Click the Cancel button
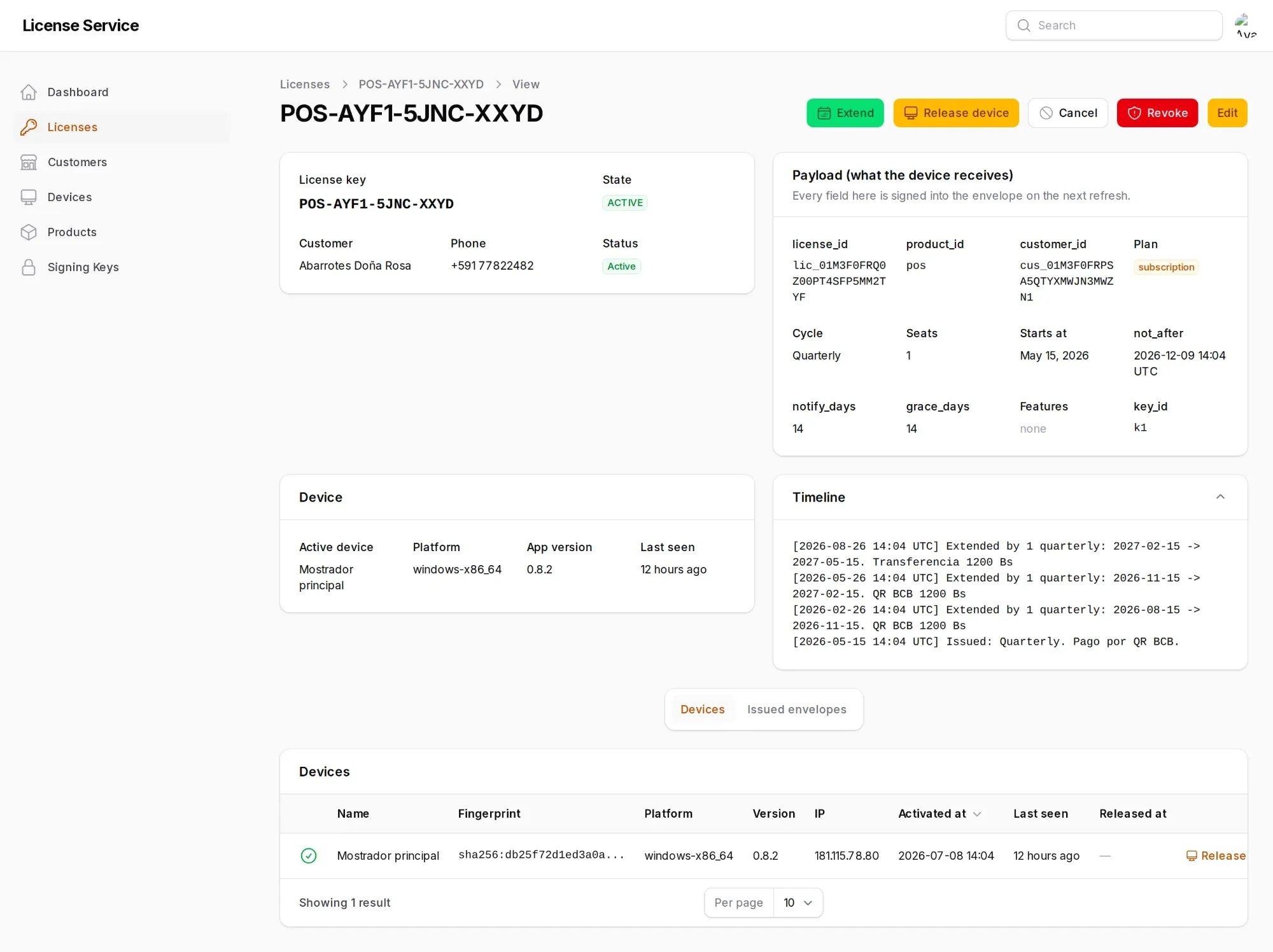1273x952 pixels. [1068, 113]
